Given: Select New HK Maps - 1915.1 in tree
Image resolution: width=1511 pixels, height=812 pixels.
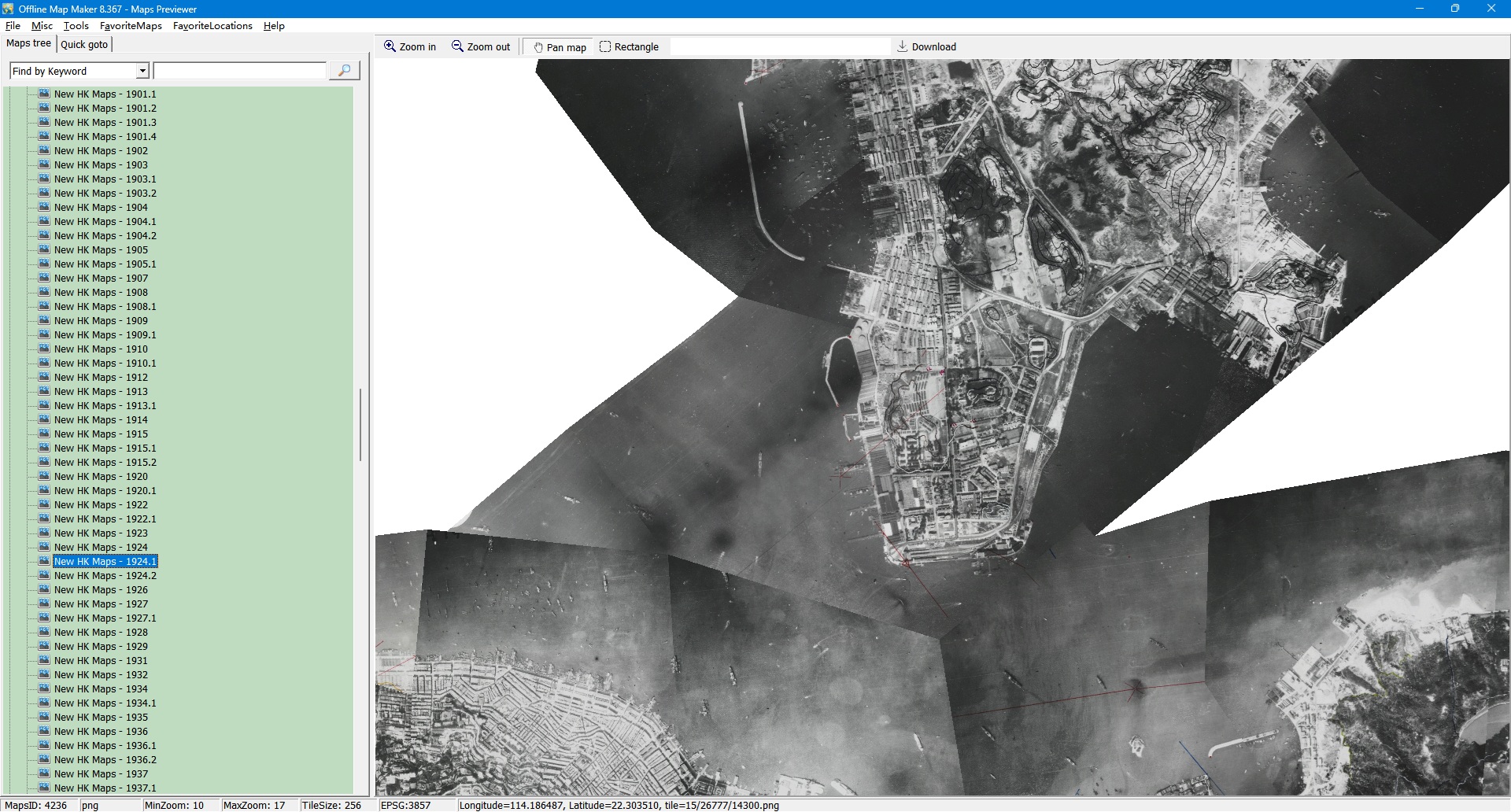Looking at the screenshot, I should click(x=105, y=448).
